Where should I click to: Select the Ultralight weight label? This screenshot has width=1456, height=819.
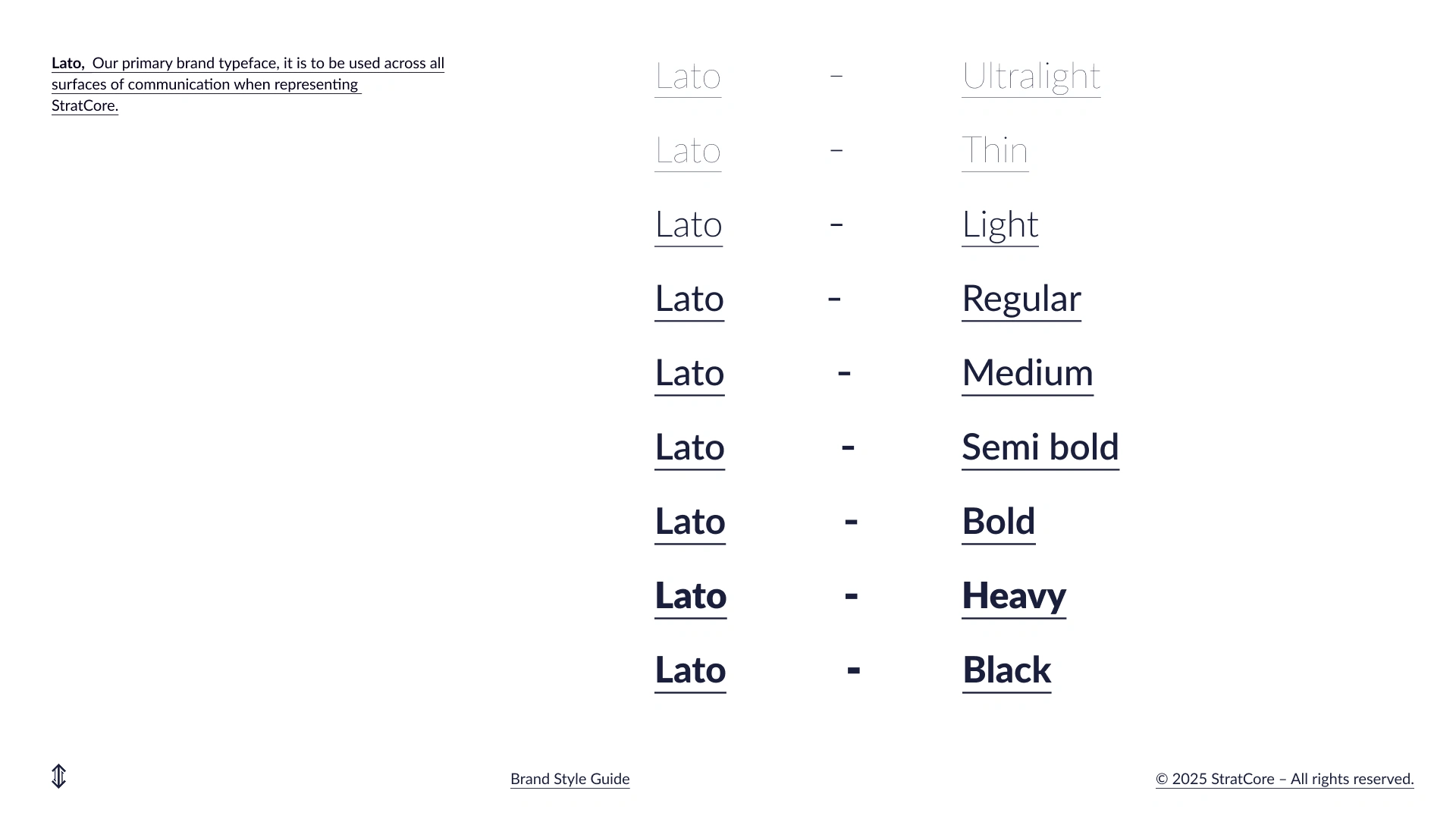tap(1031, 77)
